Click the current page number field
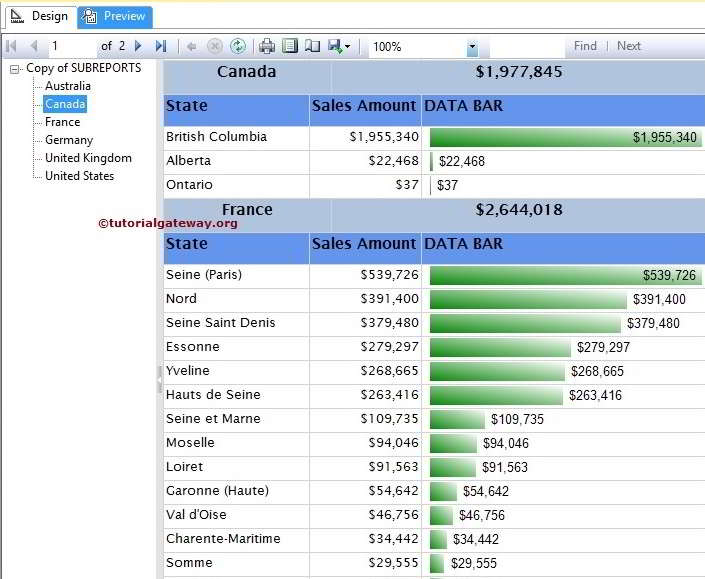This screenshot has width=705, height=579. click(72, 46)
